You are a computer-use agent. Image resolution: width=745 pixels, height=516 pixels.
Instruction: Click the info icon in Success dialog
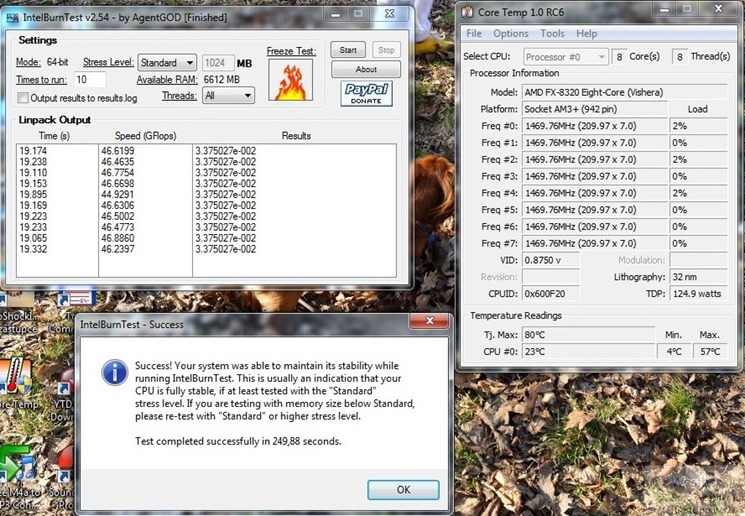click(x=115, y=372)
